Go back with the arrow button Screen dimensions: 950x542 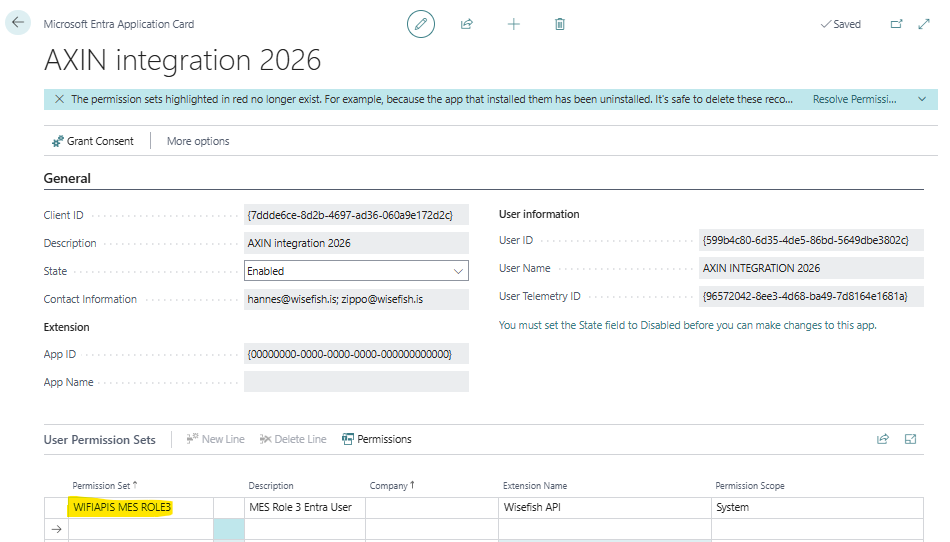click(x=18, y=23)
